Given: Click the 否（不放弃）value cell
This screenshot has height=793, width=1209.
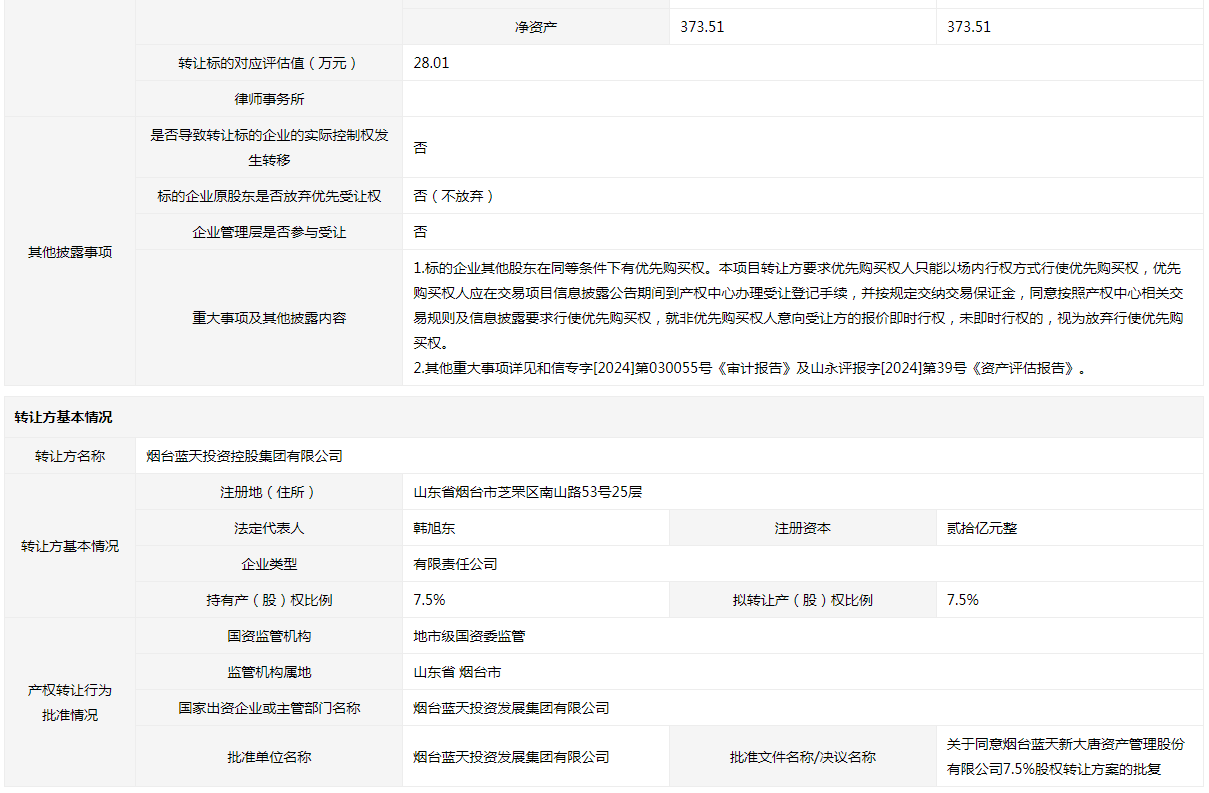Looking at the screenshot, I should click(x=454, y=196).
